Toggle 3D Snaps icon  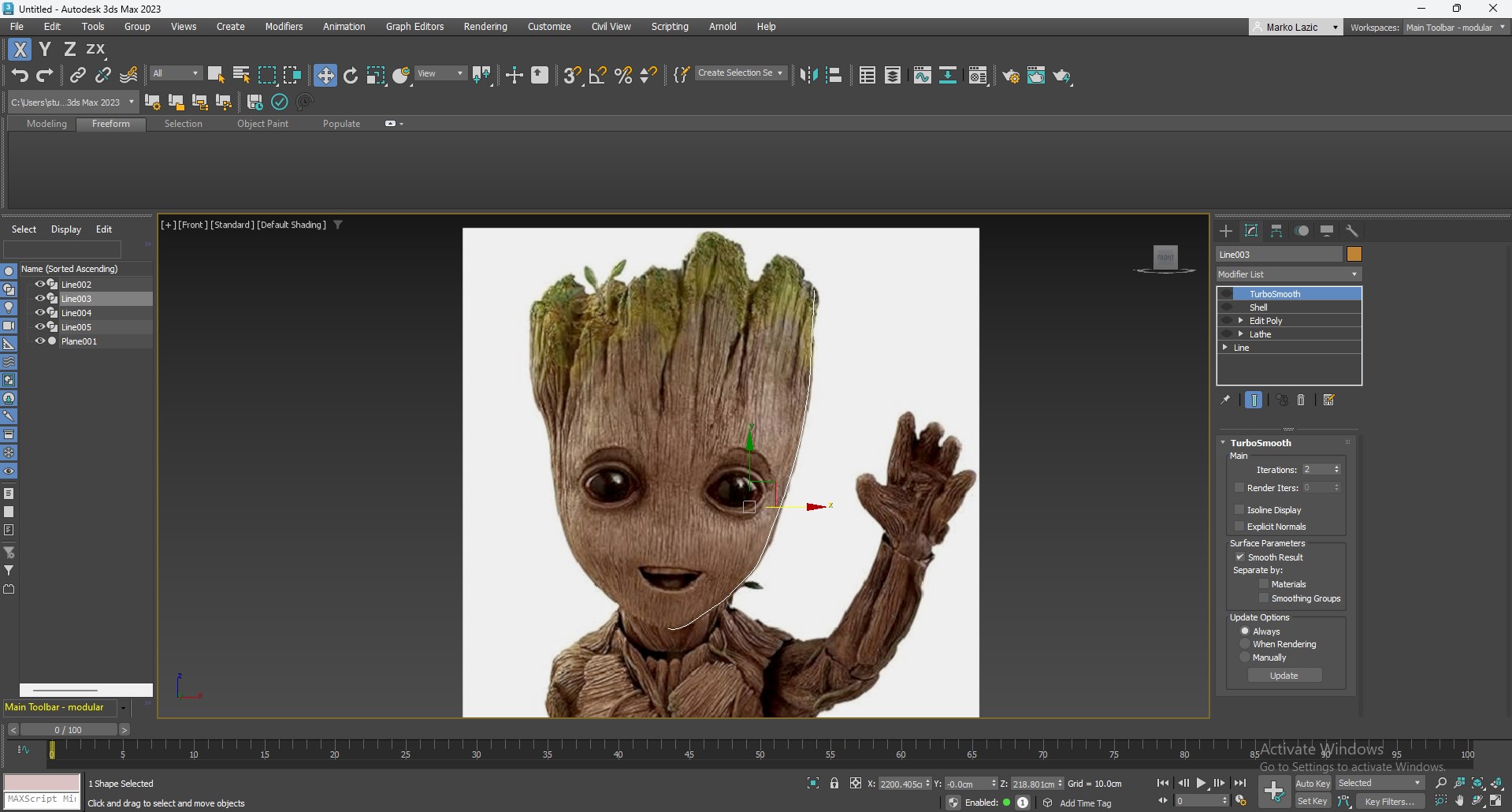click(x=572, y=75)
